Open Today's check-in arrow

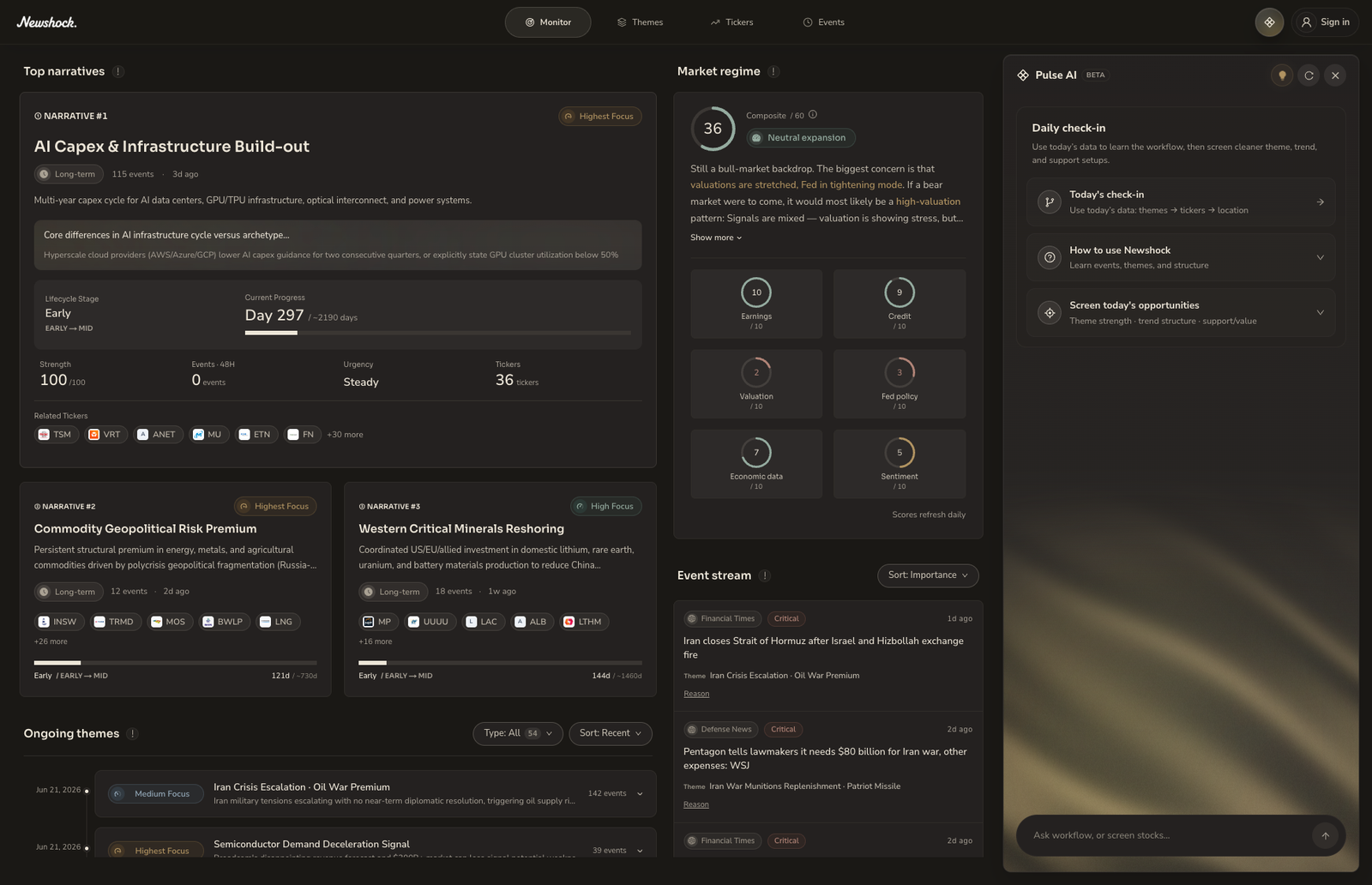pos(1320,202)
